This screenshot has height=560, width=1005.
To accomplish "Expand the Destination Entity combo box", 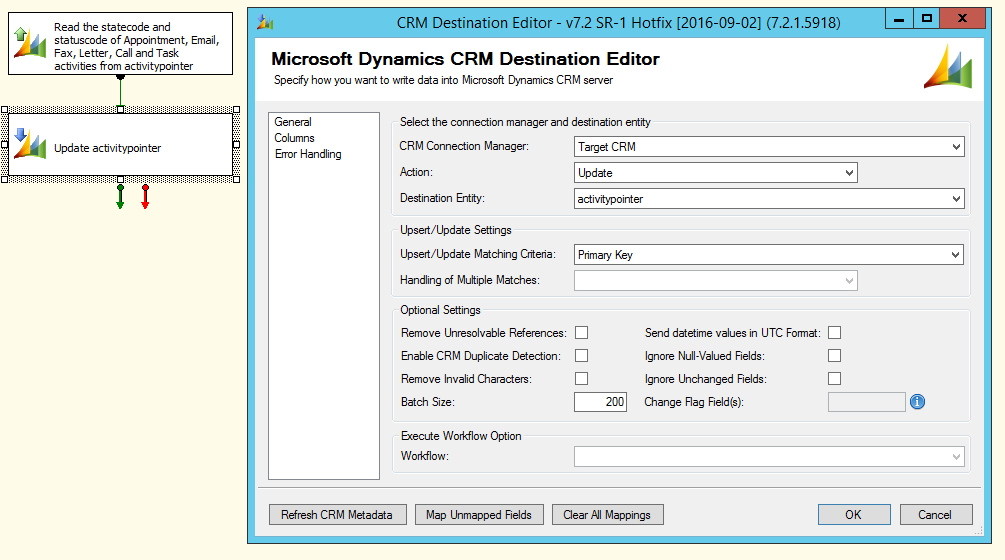I will coord(769,199).
